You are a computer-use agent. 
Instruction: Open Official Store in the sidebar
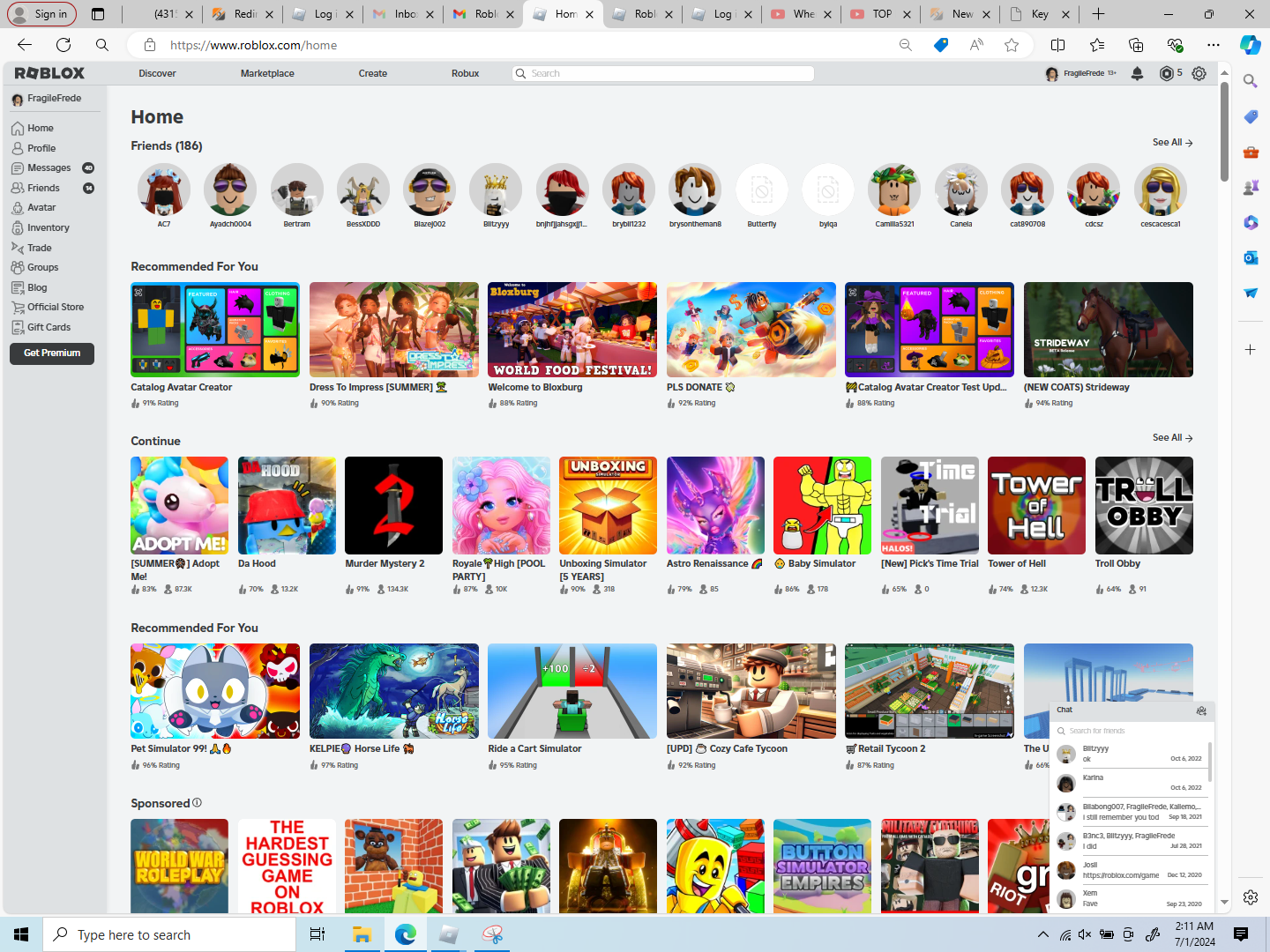[56, 307]
